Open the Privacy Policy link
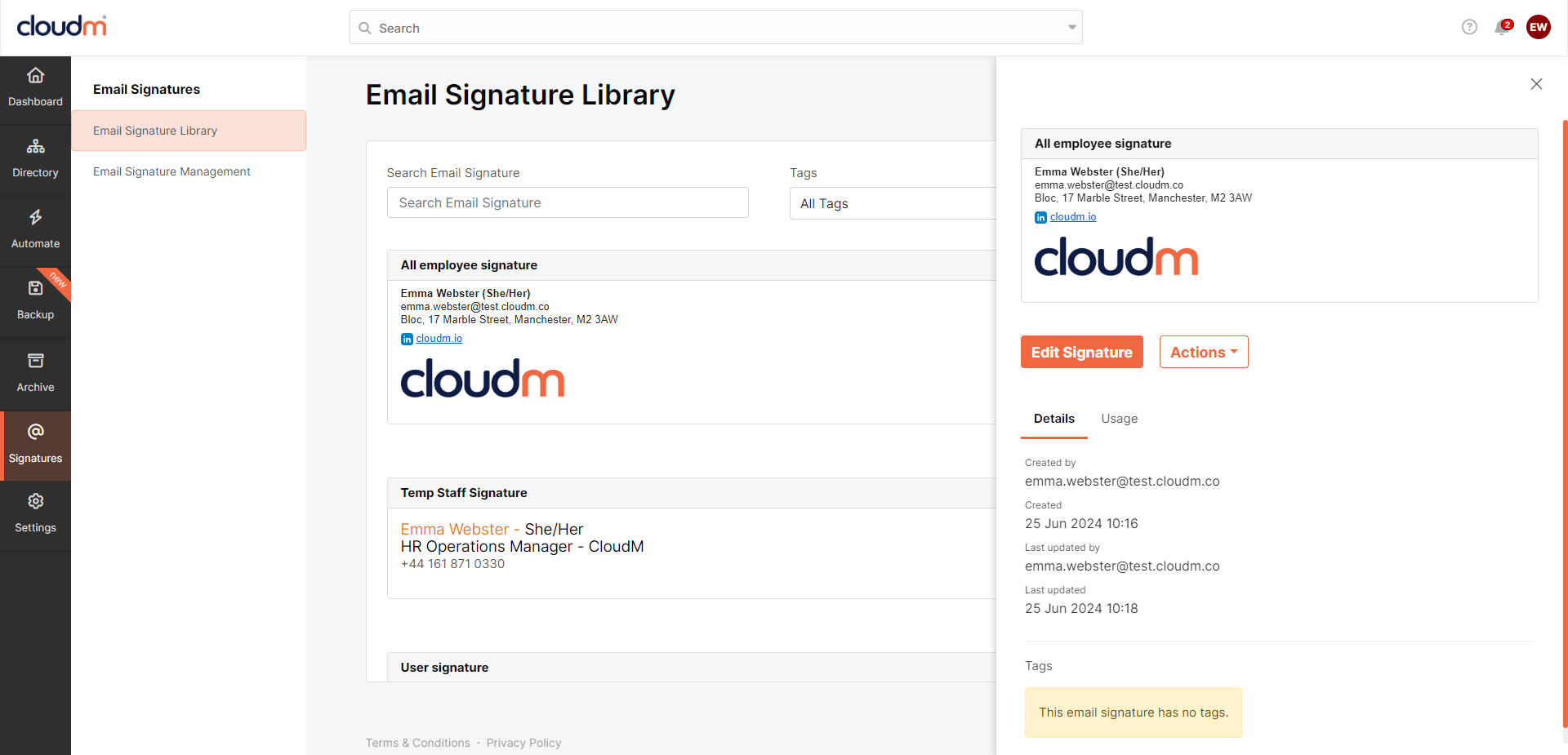This screenshot has height=755, width=1568. (523, 743)
